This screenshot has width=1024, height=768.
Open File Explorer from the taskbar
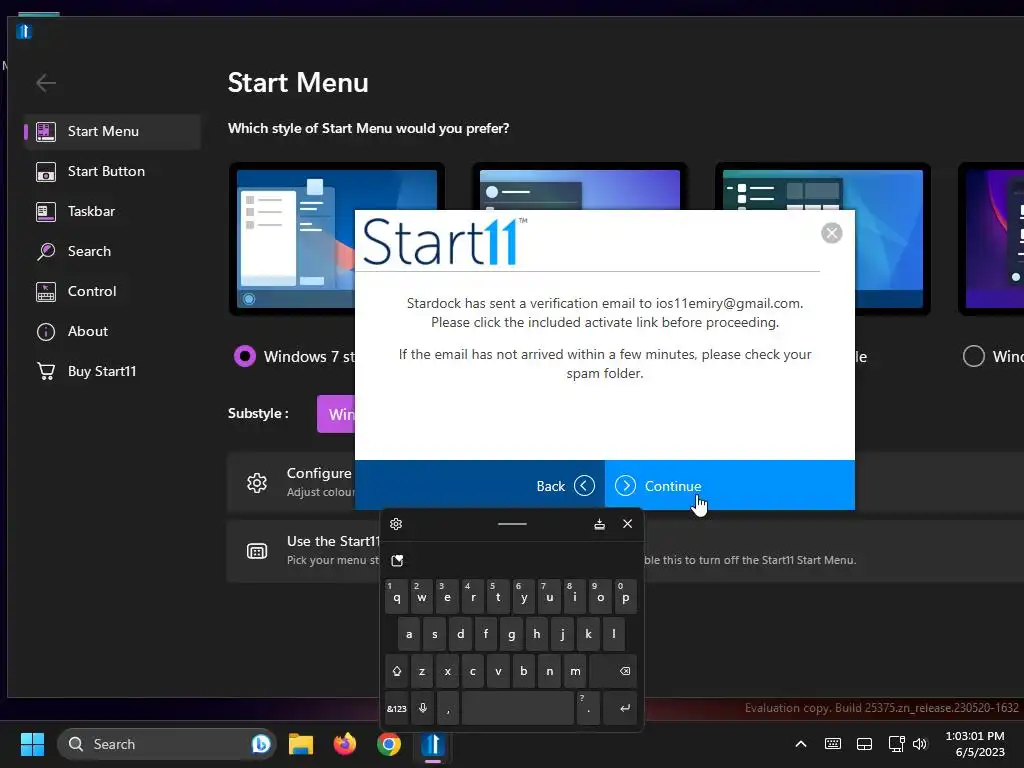click(x=301, y=744)
